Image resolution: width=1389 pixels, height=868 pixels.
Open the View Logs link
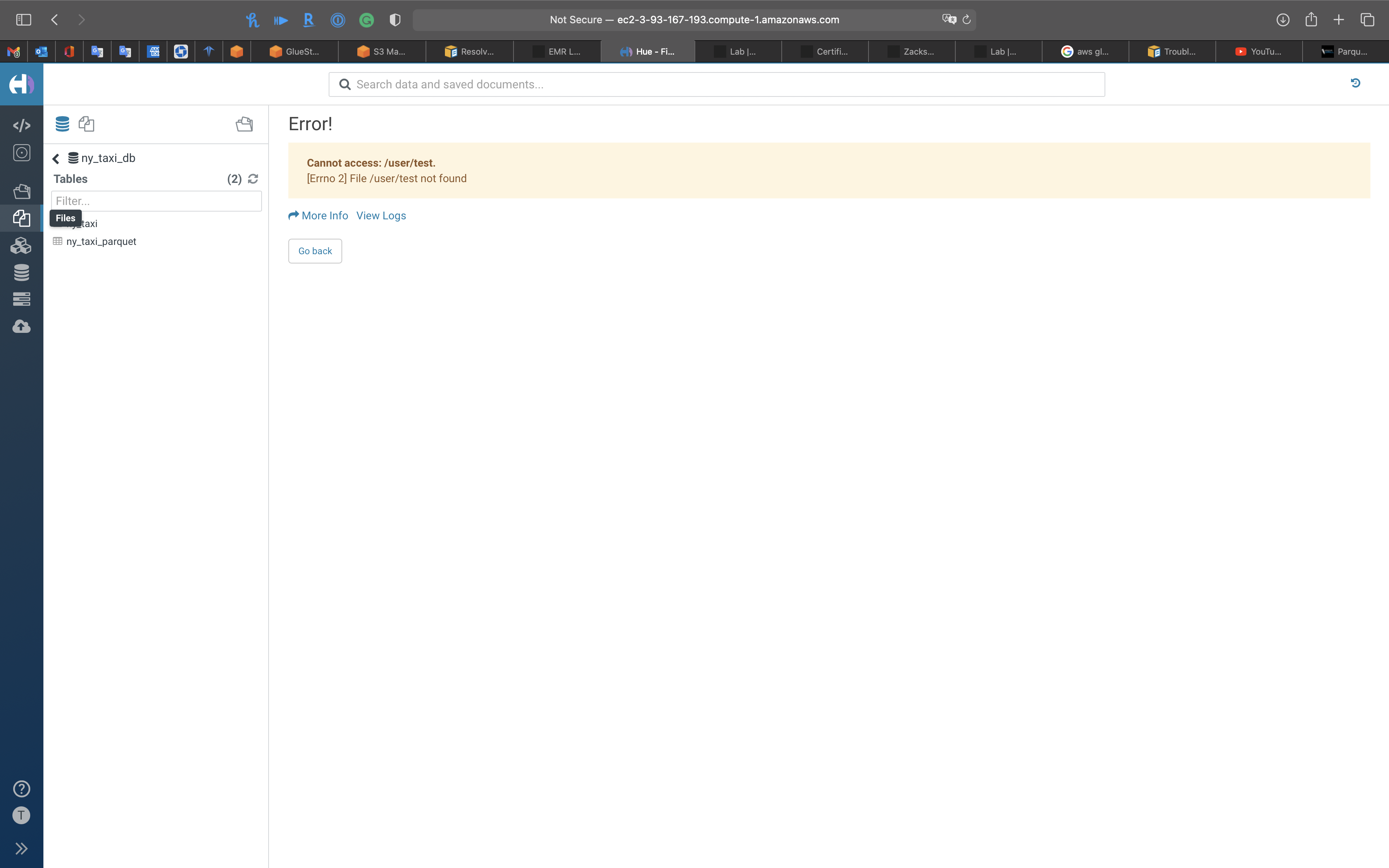pyautogui.click(x=381, y=216)
